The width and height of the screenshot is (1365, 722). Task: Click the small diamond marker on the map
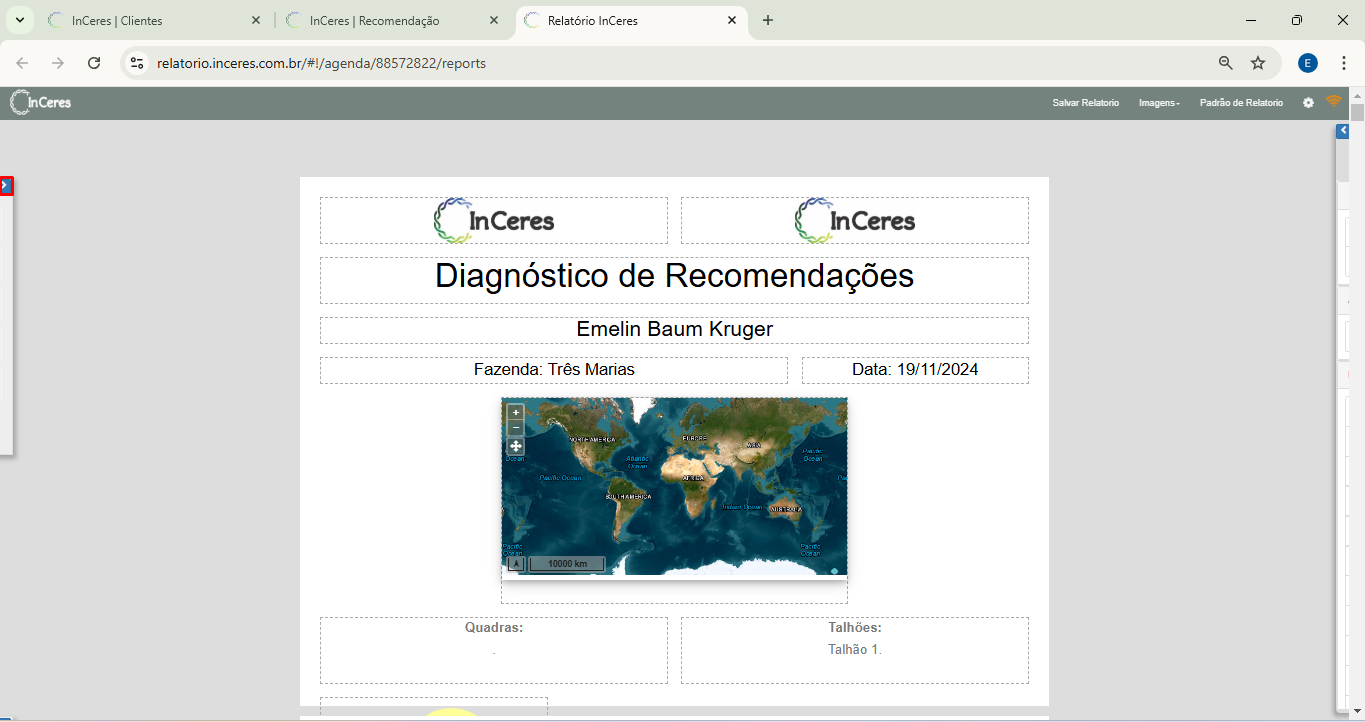tap(834, 571)
